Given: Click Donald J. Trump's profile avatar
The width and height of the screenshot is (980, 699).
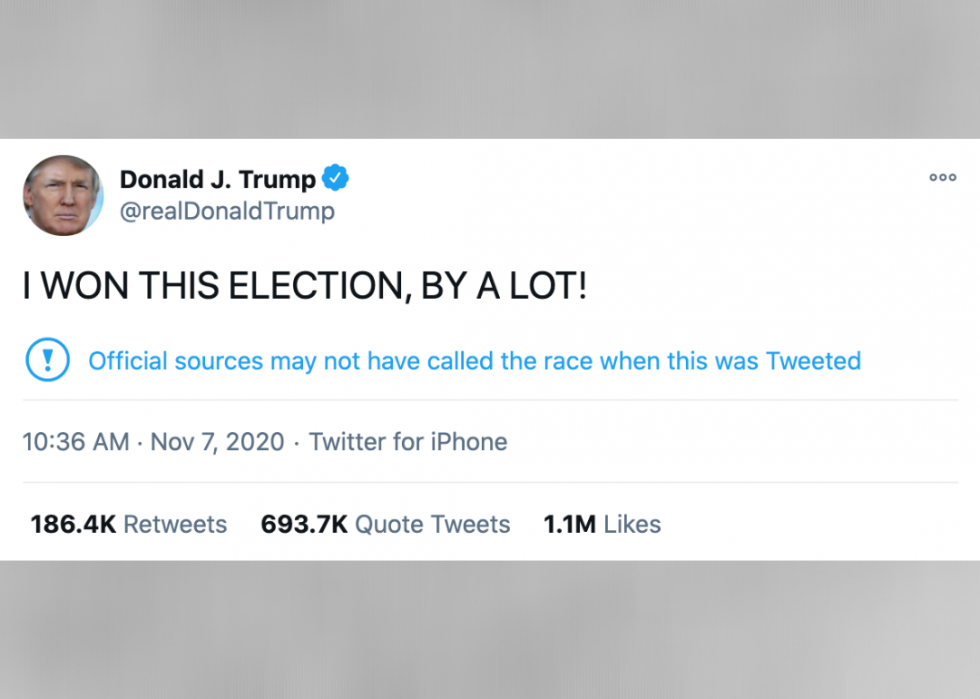Looking at the screenshot, I should click(63, 195).
